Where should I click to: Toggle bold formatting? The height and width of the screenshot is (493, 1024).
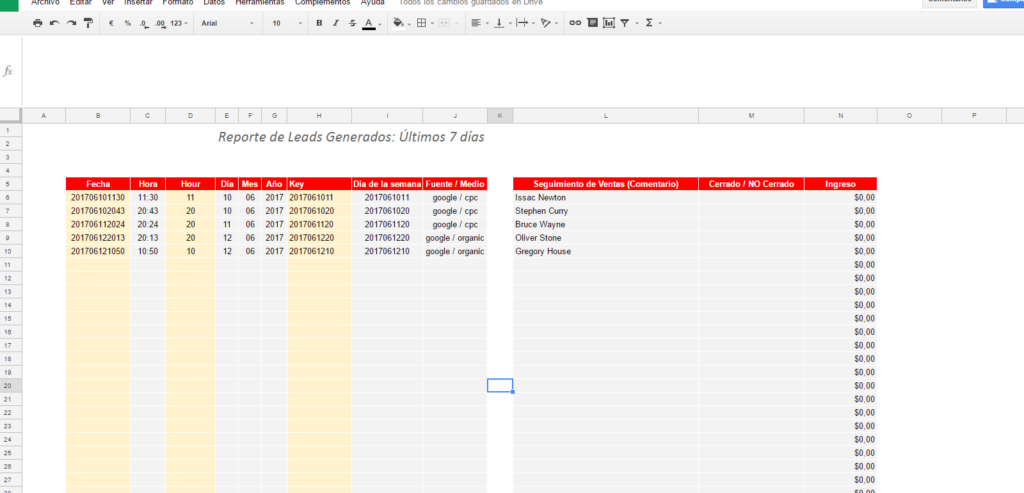click(x=319, y=23)
